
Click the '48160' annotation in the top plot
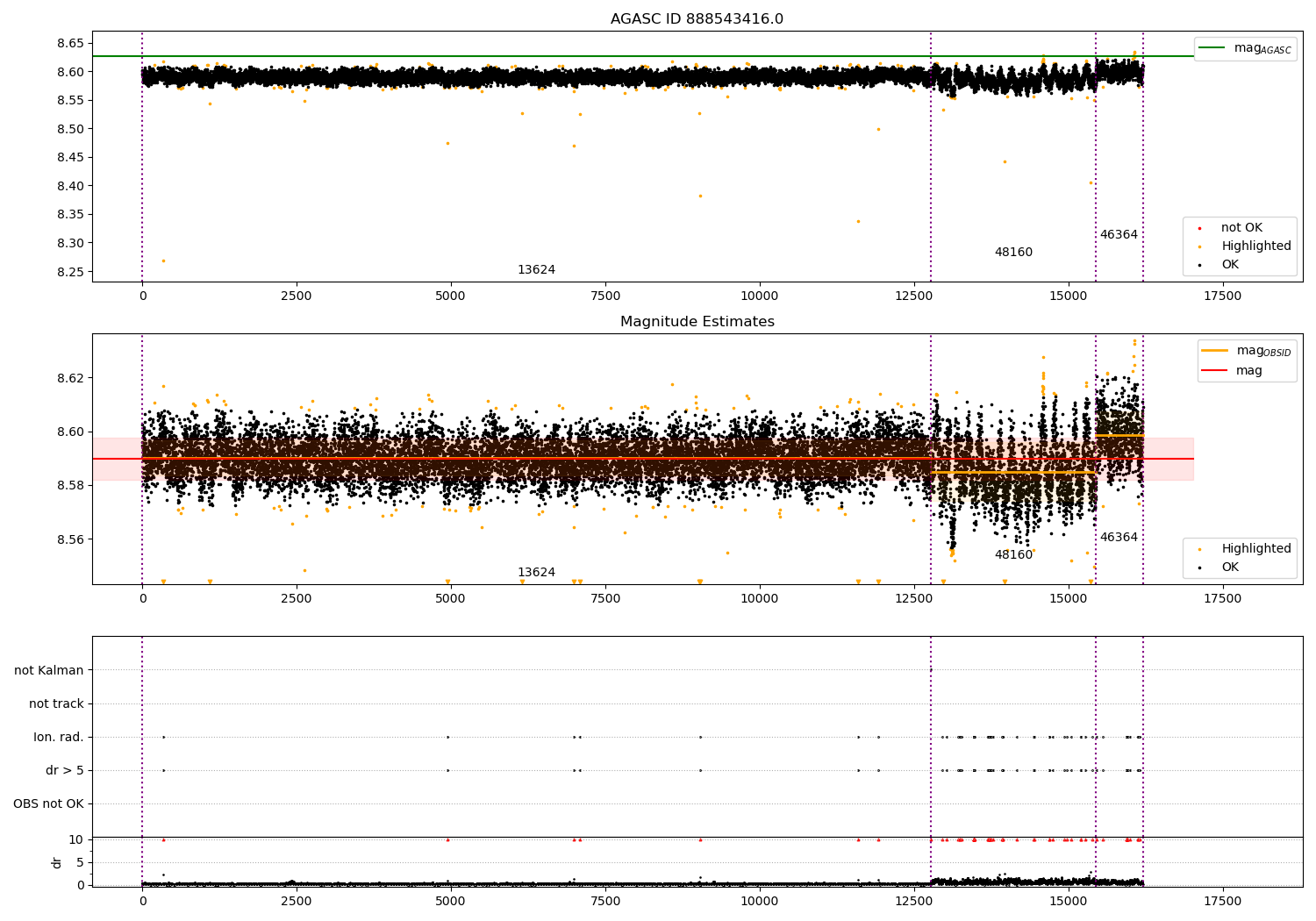1013,253
